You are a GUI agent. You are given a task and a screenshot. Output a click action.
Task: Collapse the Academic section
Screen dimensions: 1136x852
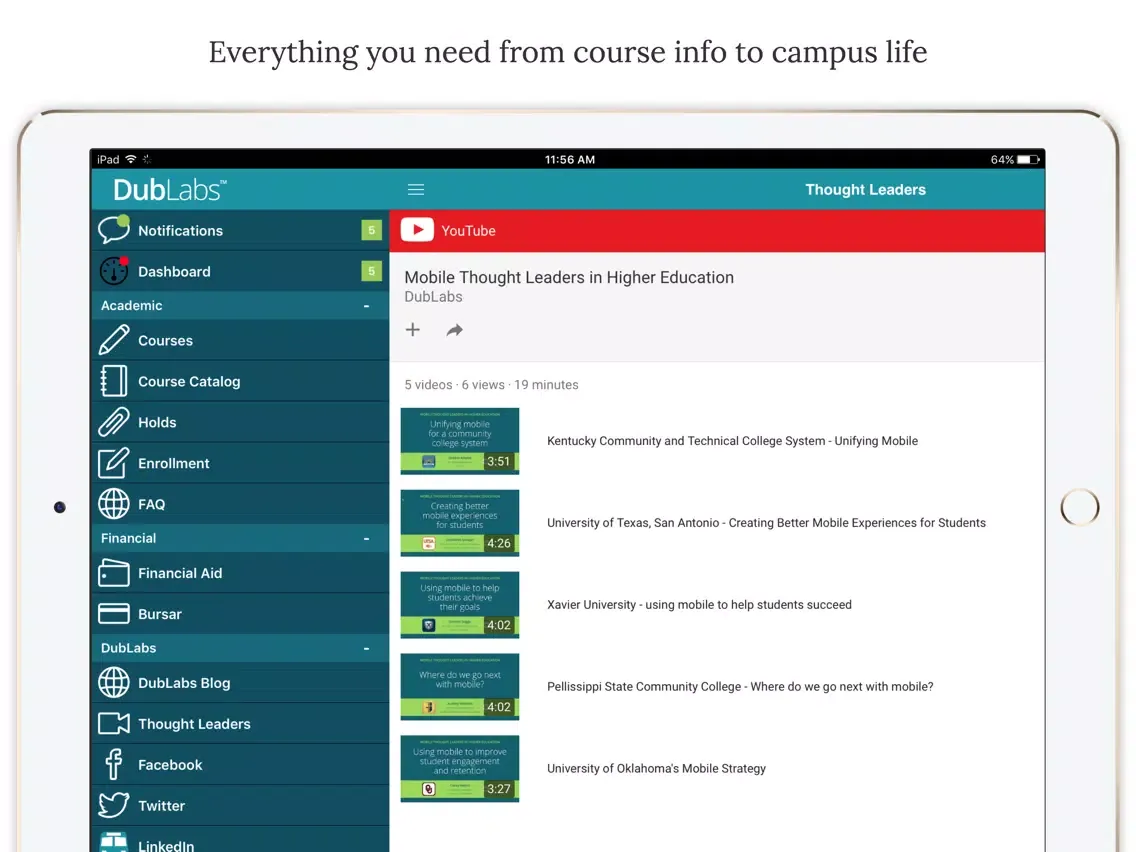click(x=367, y=306)
